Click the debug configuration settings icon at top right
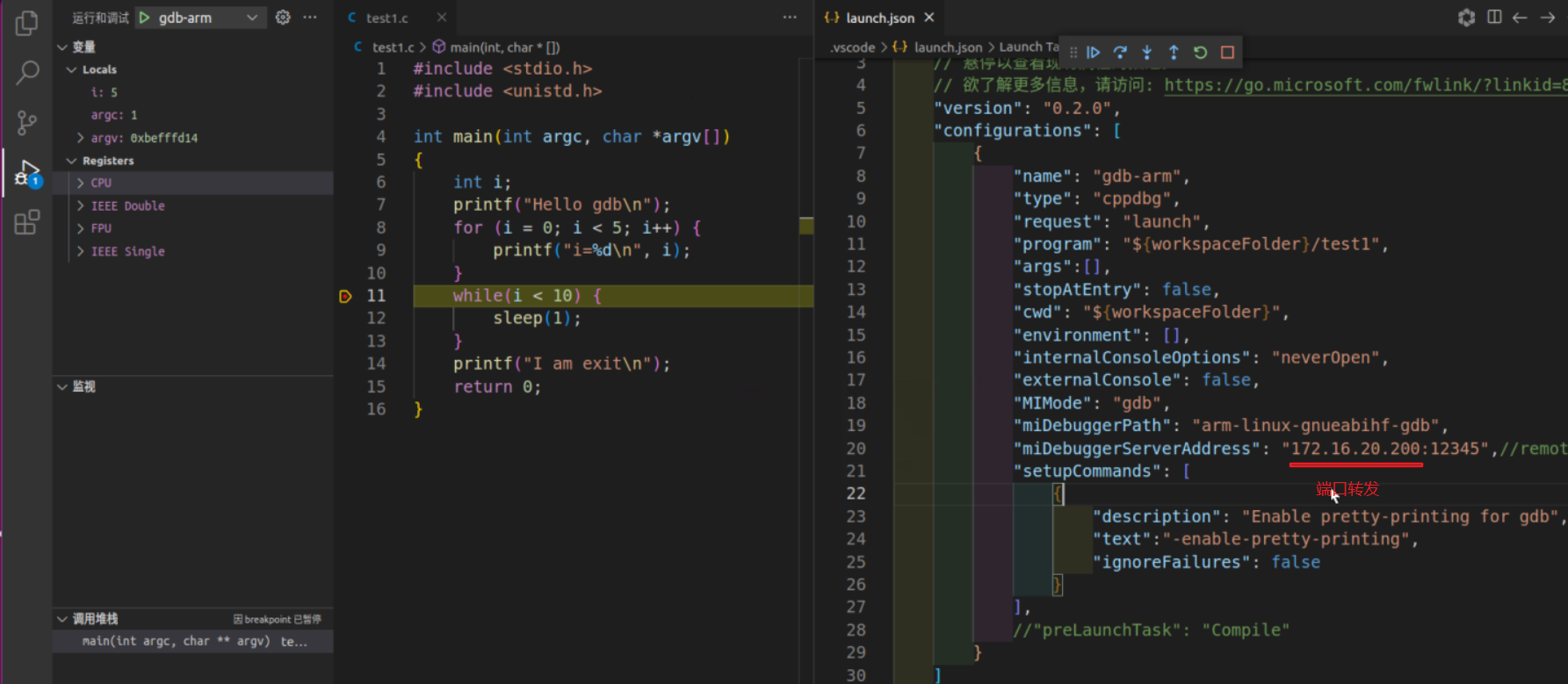The height and width of the screenshot is (684, 1568). pos(1466,18)
